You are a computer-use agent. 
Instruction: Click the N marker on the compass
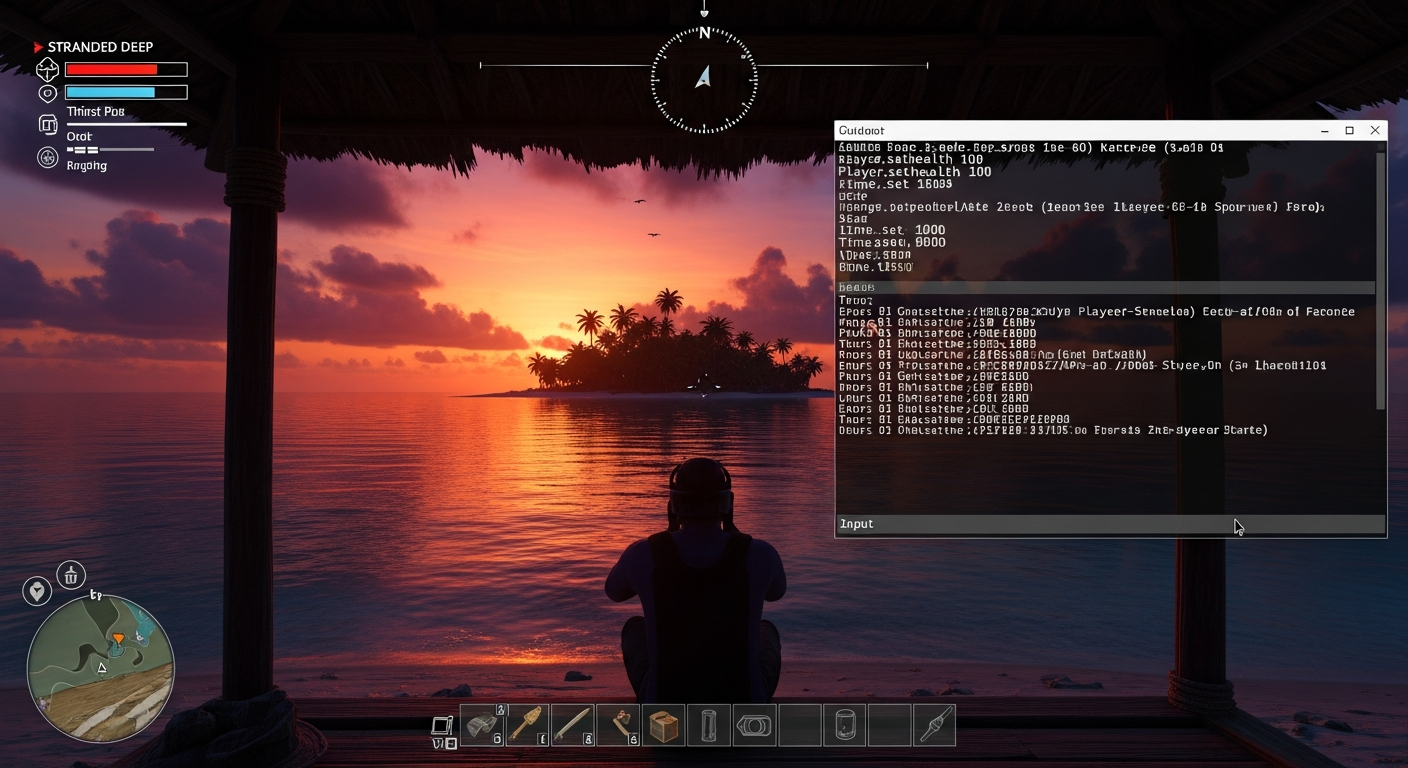[704, 31]
